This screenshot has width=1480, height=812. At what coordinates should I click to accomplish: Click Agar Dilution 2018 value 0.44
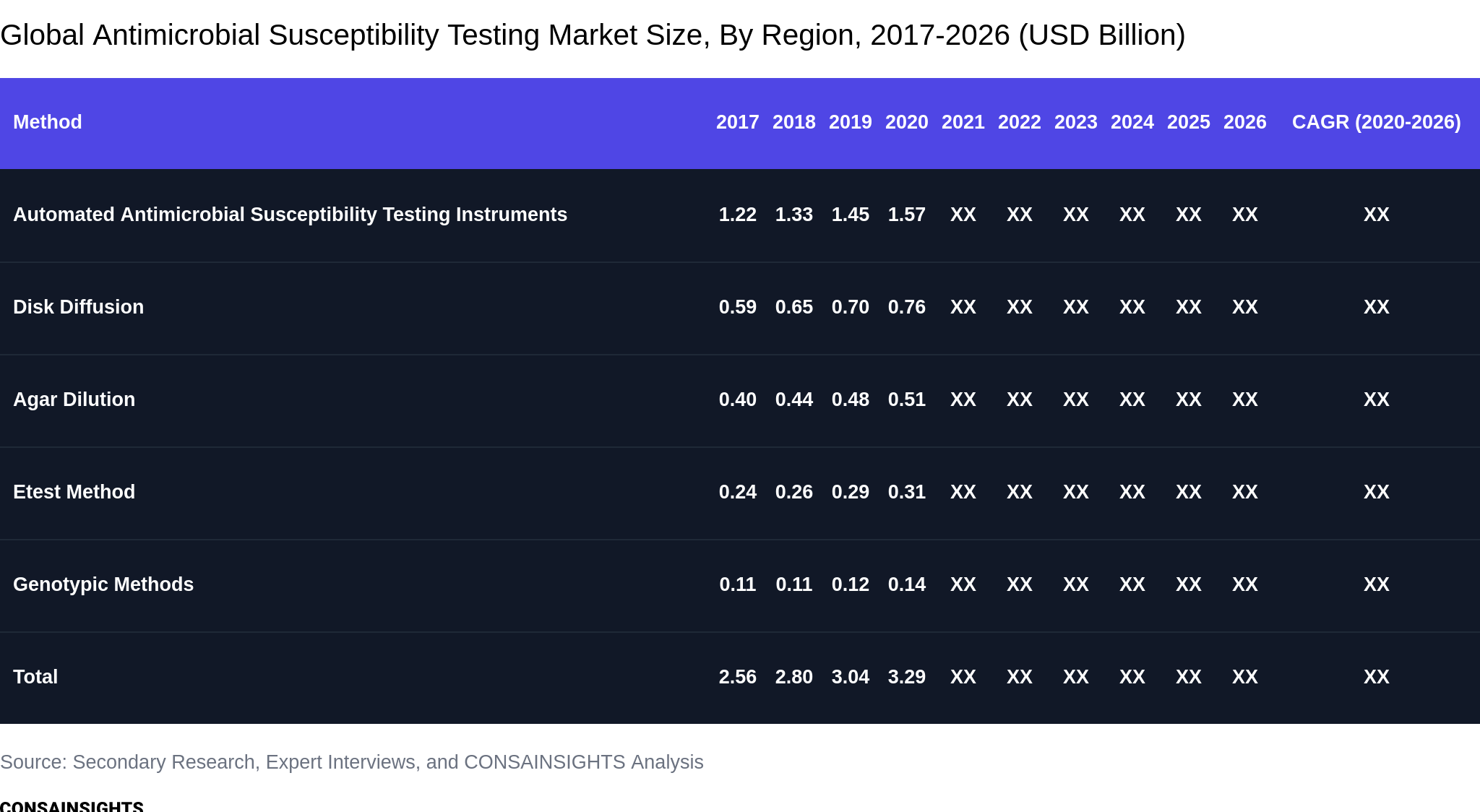[x=794, y=399]
